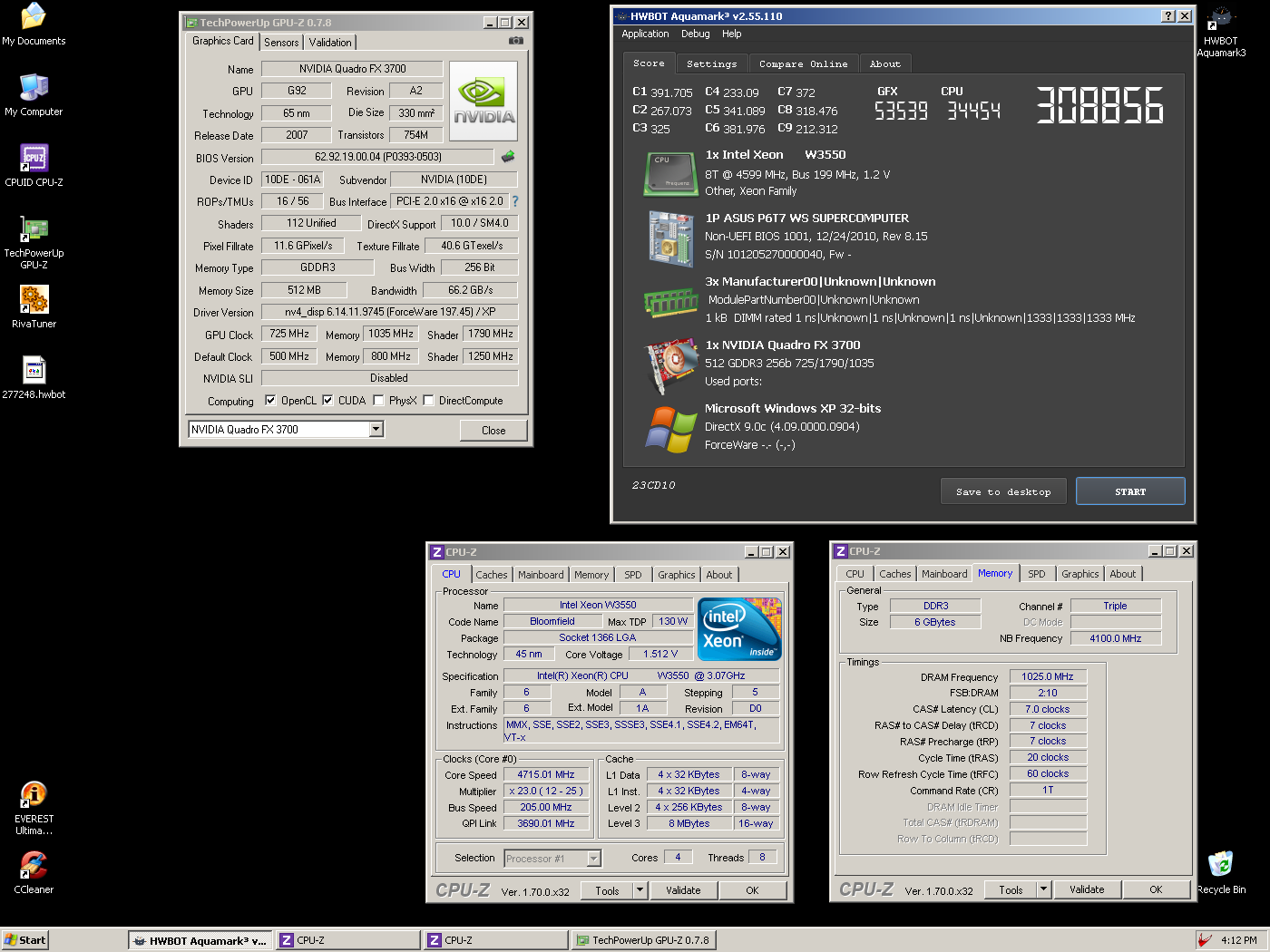The image size is (1270, 952).
Task: Click the NVIDIA logo in GPU-Z
Action: (x=484, y=101)
